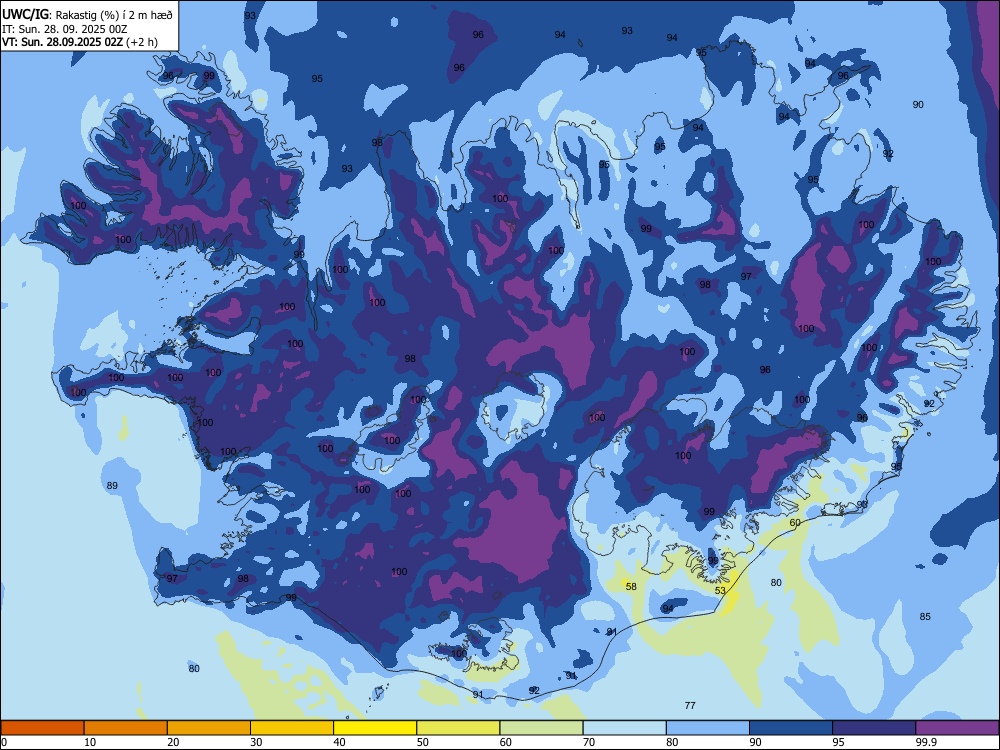Click the '99.9' legend tick label

[x=925, y=742]
